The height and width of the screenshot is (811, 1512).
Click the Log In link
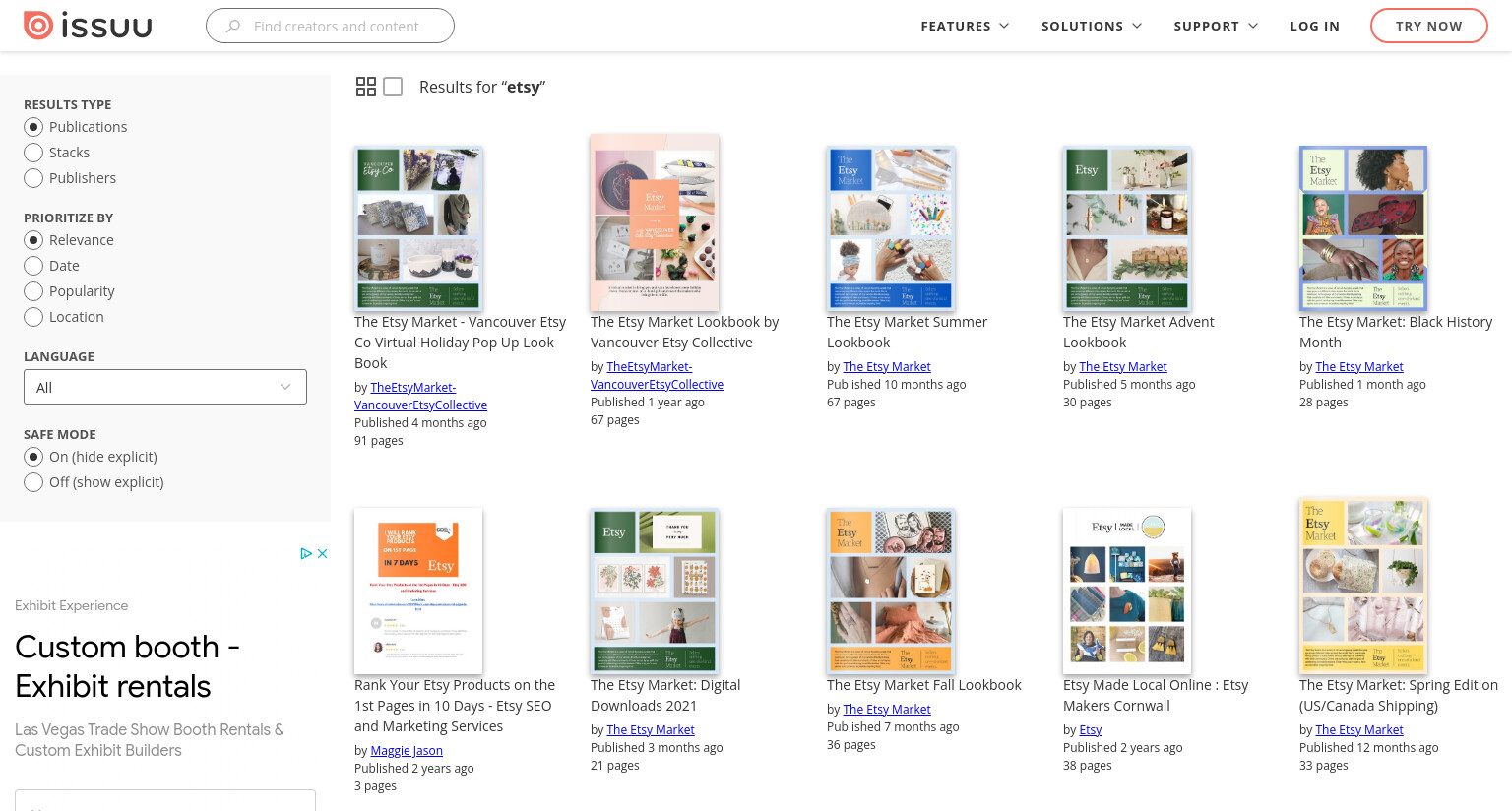[x=1315, y=26]
